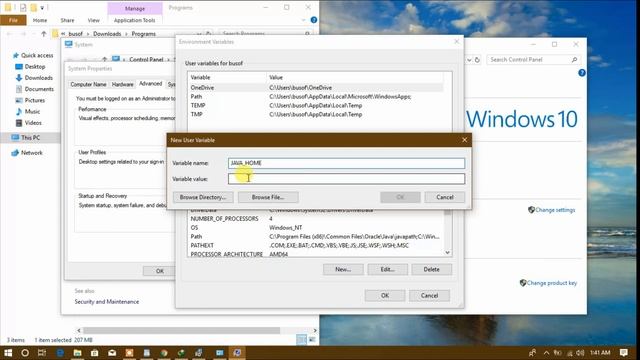Cancel the Environment Variables dialog

point(429,296)
